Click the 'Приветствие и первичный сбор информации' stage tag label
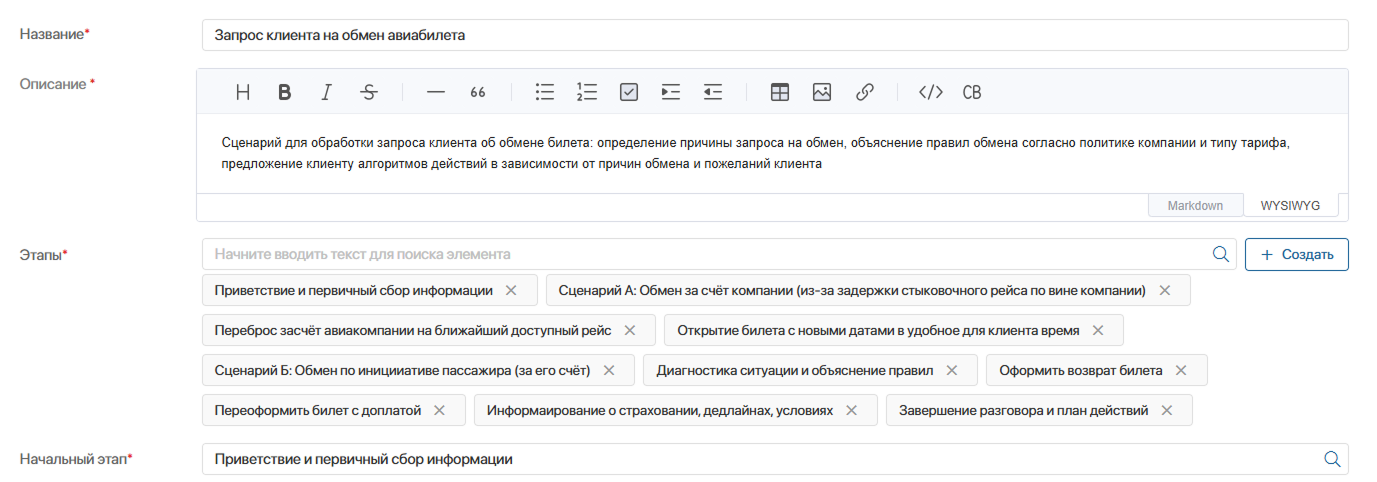Screen dimensions: 1377x482 pos(353,290)
